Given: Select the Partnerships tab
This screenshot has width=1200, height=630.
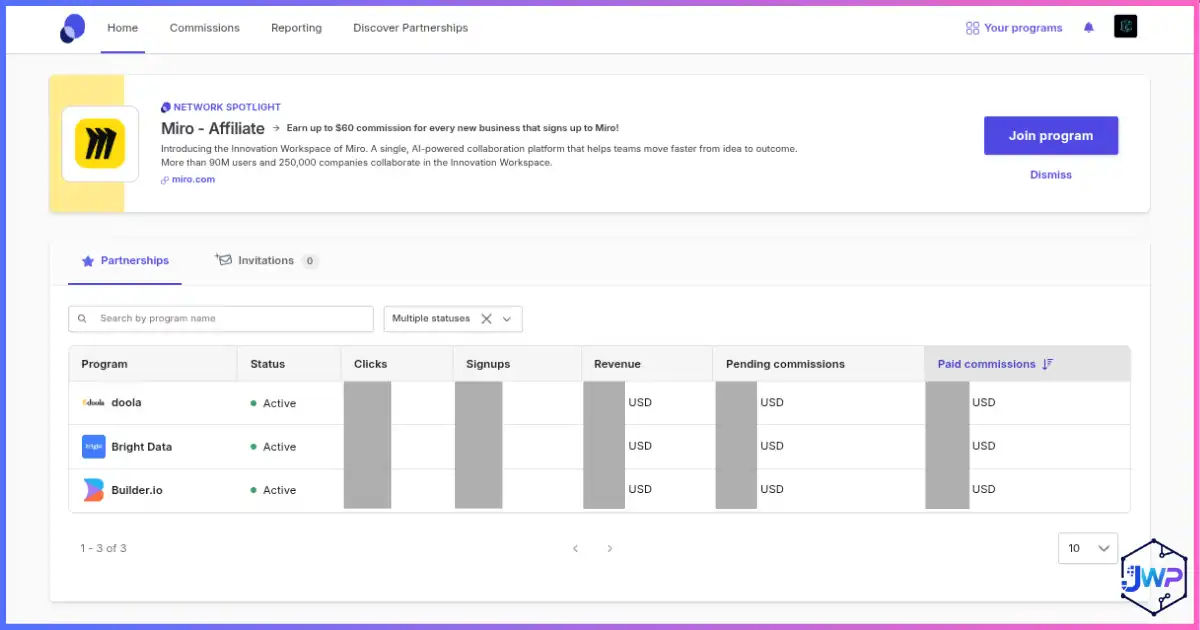Looking at the screenshot, I should (x=125, y=261).
